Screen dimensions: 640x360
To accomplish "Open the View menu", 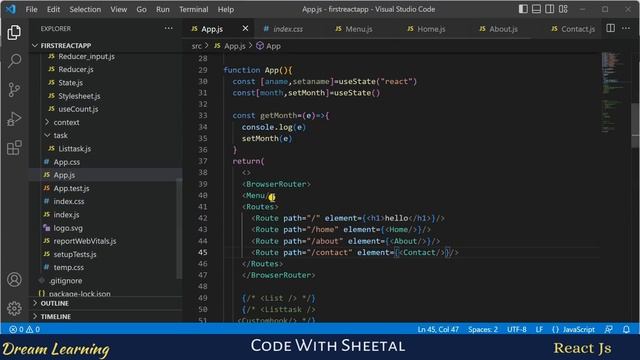I will pos(118,9).
